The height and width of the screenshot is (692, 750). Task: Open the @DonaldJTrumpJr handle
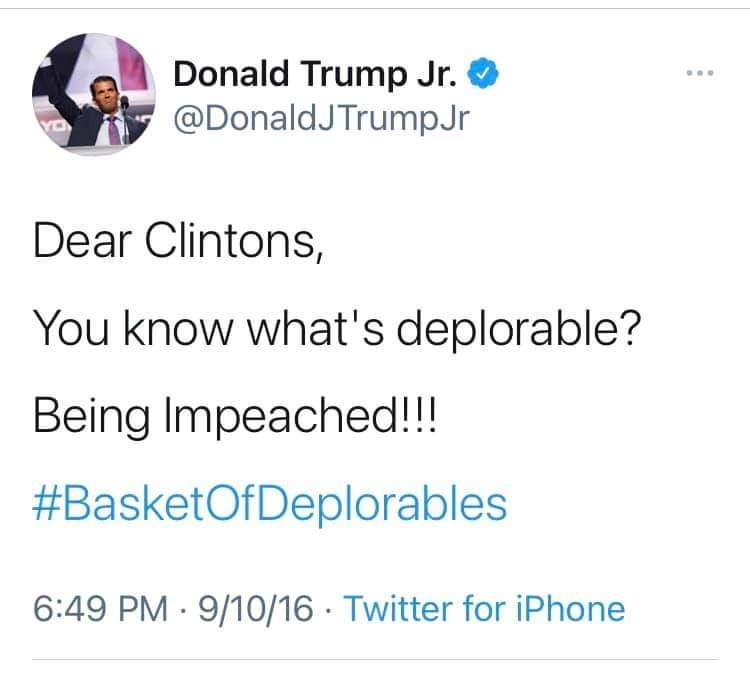pos(321,119)
